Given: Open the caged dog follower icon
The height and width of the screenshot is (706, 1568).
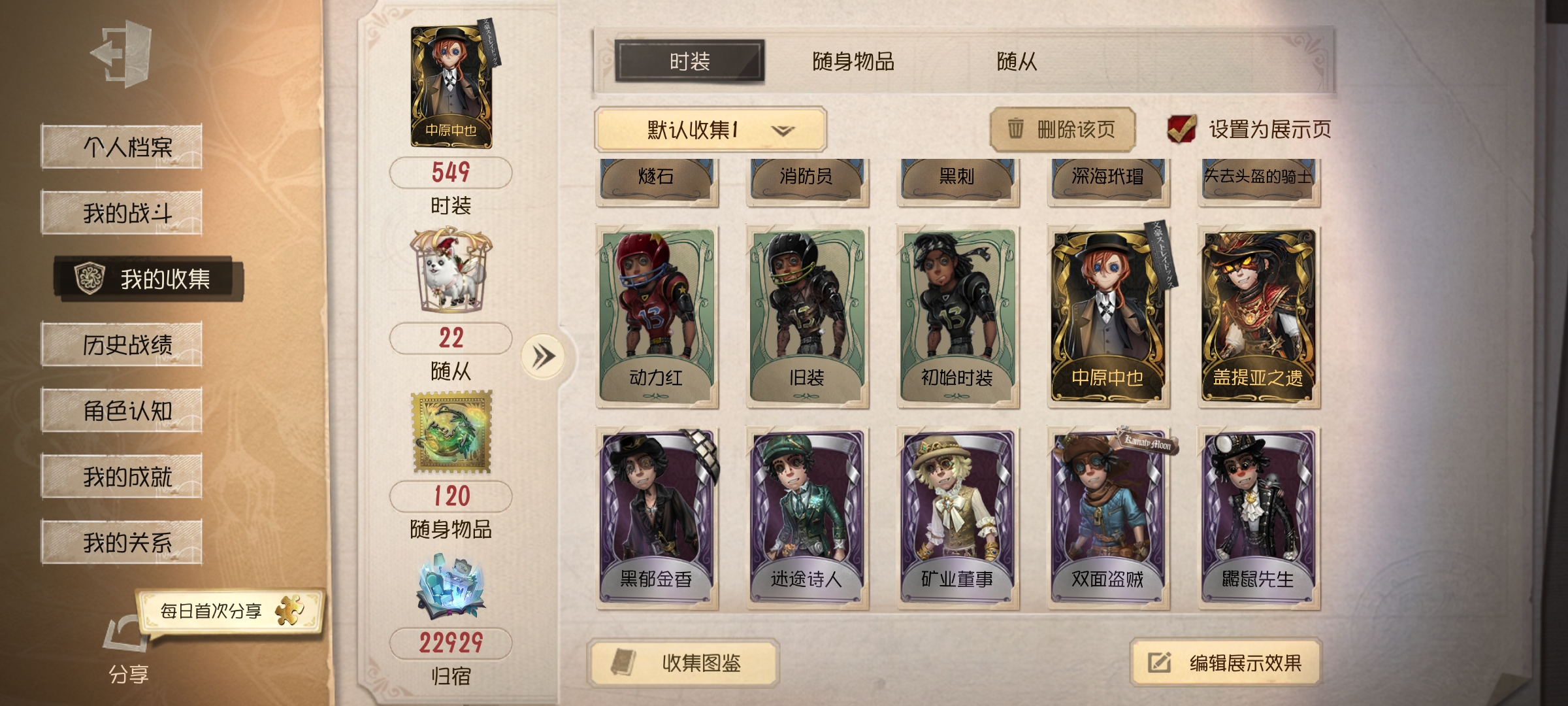Looking at the screenshot, I should 451,269.
